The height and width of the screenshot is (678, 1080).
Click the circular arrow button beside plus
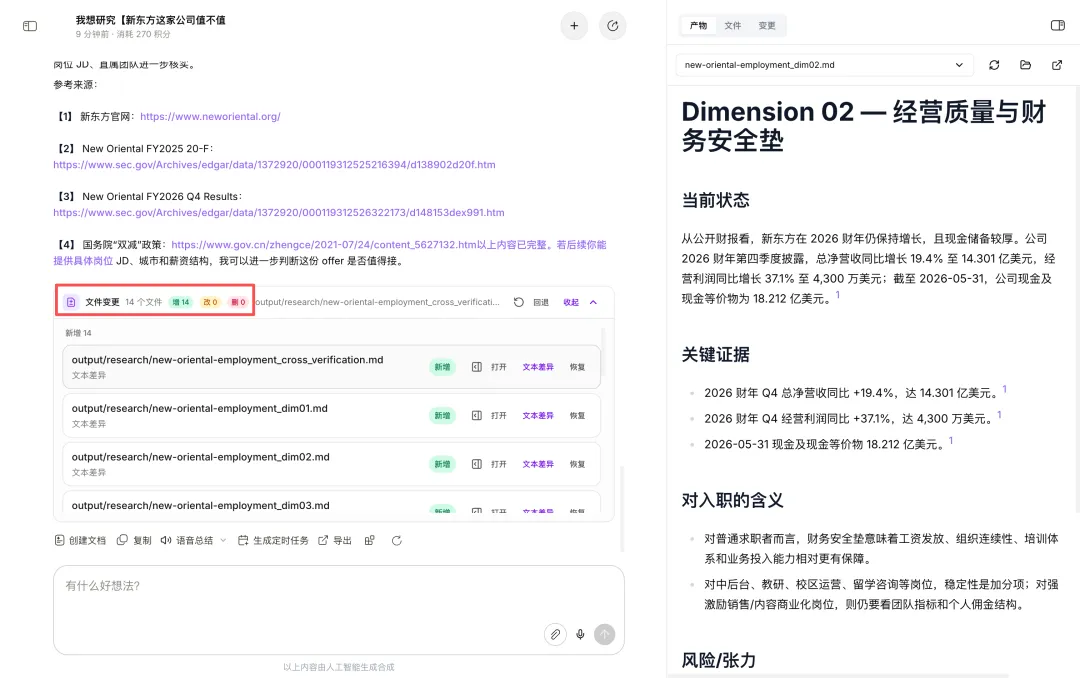[612, 26]
